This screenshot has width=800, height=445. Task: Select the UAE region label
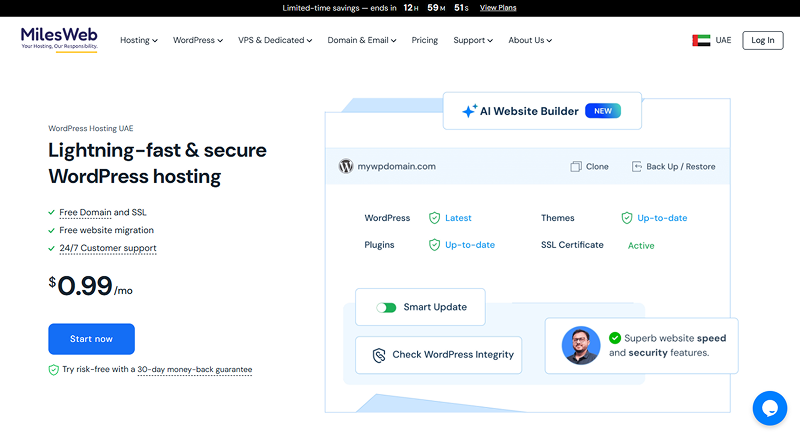click(x=723, y=40)
